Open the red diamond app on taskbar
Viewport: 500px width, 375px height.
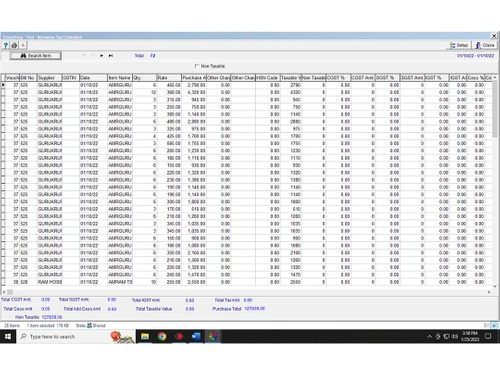(179, 337)
